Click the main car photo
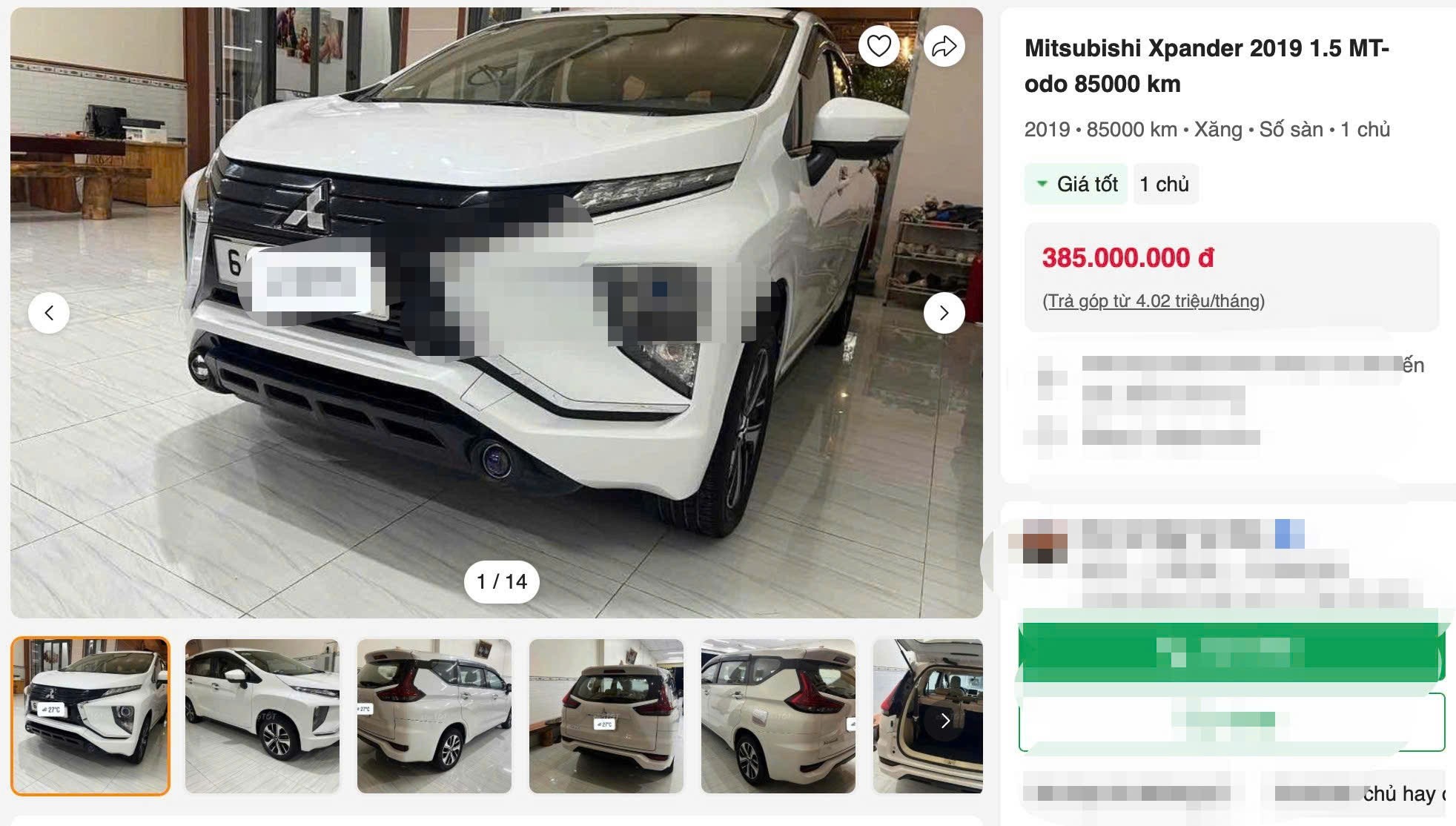 coord(497,313)
